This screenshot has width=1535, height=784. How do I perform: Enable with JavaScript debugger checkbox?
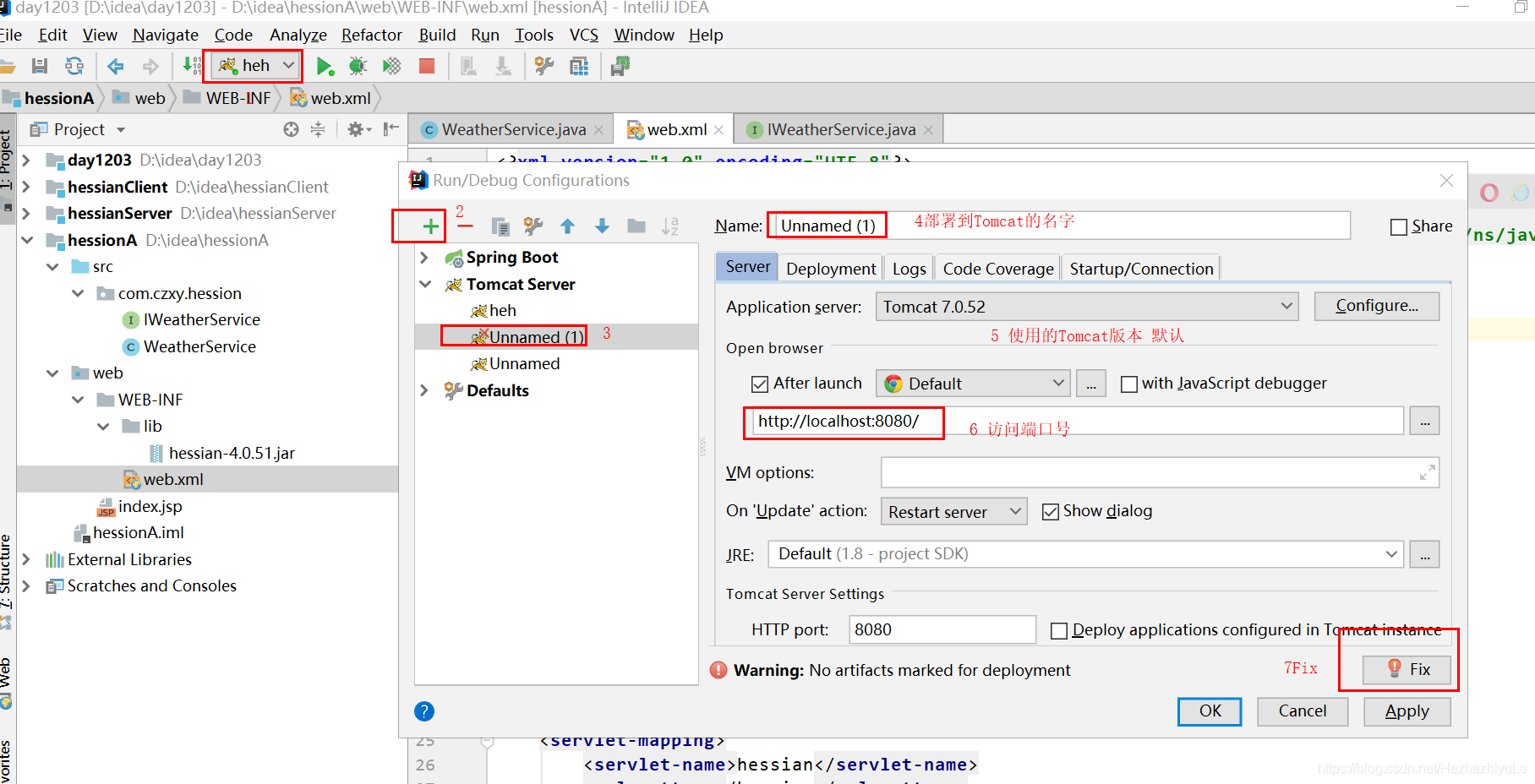click(1128, 384)
